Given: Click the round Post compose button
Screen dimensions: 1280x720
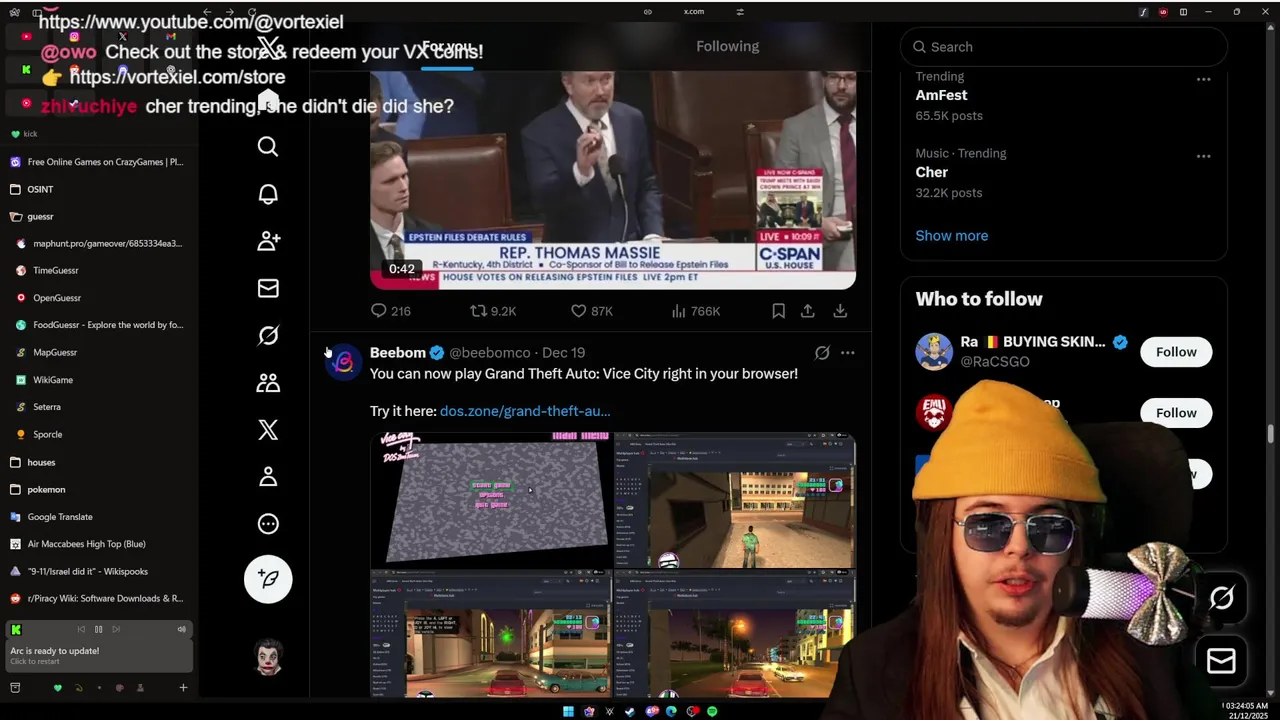Looking at the screenshot, I should coord(268,579).
